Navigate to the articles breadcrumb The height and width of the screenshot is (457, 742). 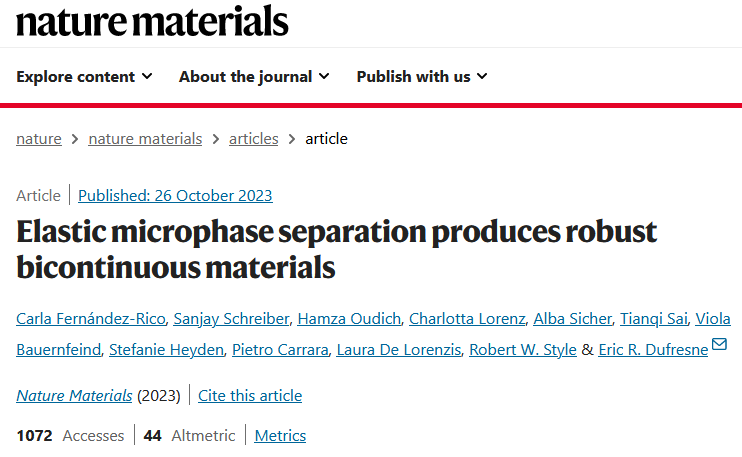coord(254,139)
